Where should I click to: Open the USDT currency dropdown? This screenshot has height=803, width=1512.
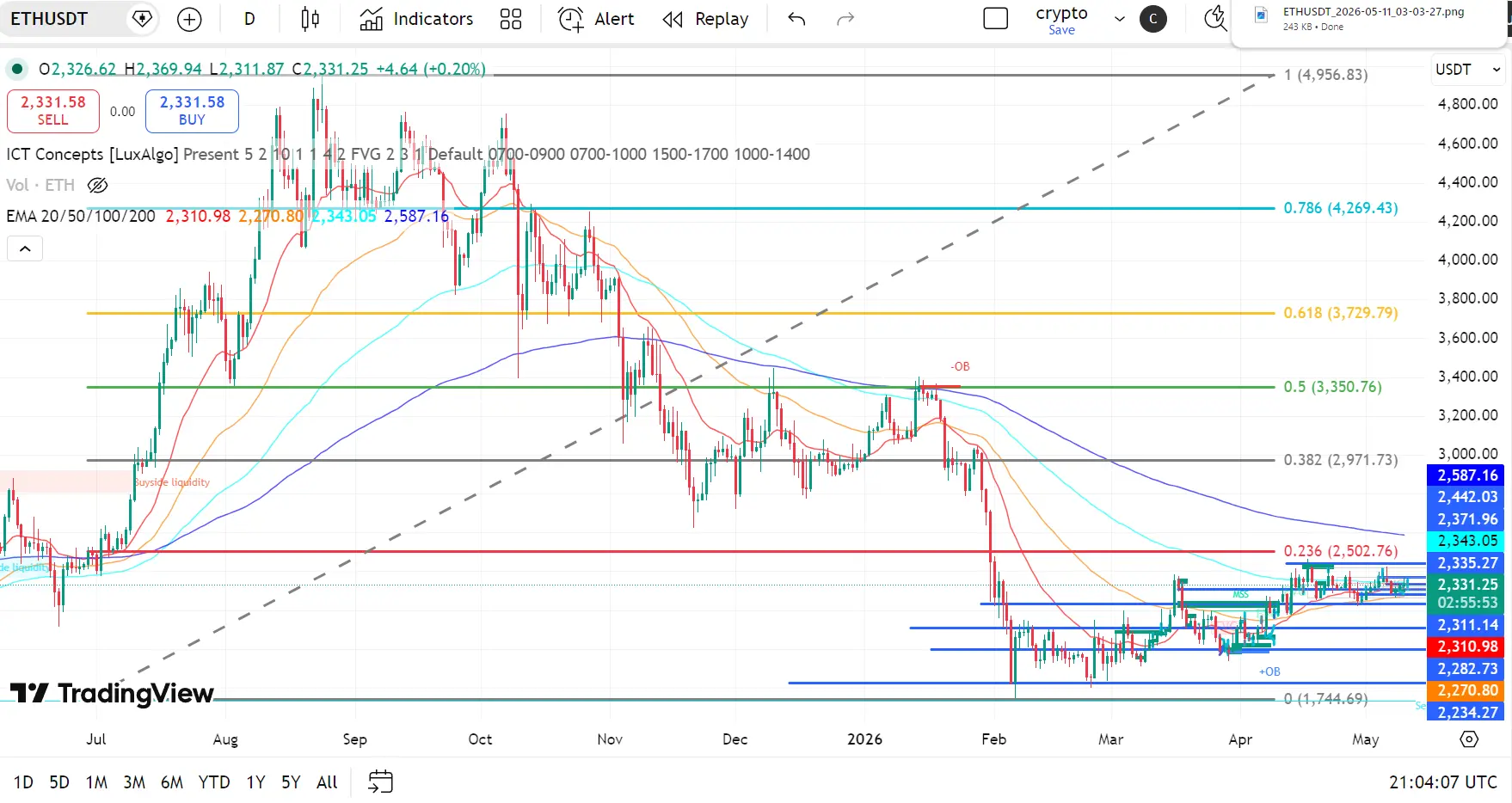[x=1467, y=70]
